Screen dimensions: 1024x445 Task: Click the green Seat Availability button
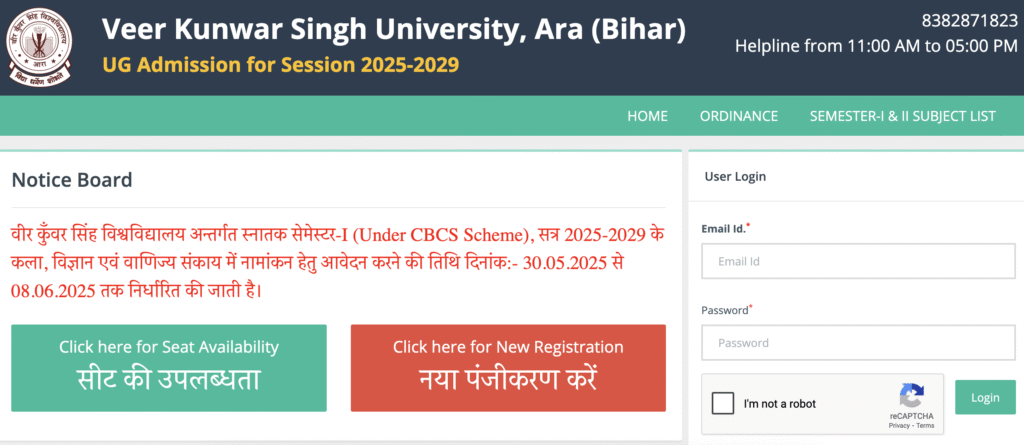[x=168, y=368]
